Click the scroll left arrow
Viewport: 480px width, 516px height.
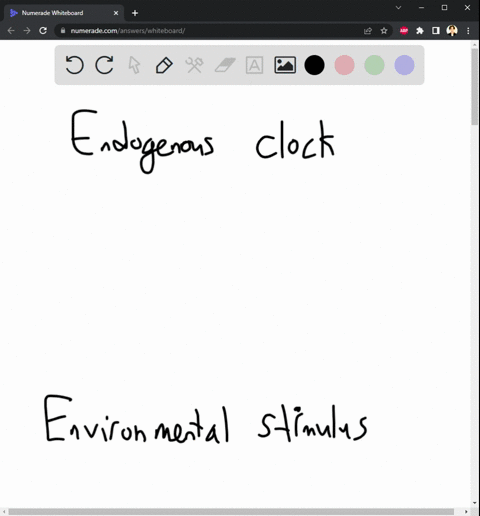(4, 512)
